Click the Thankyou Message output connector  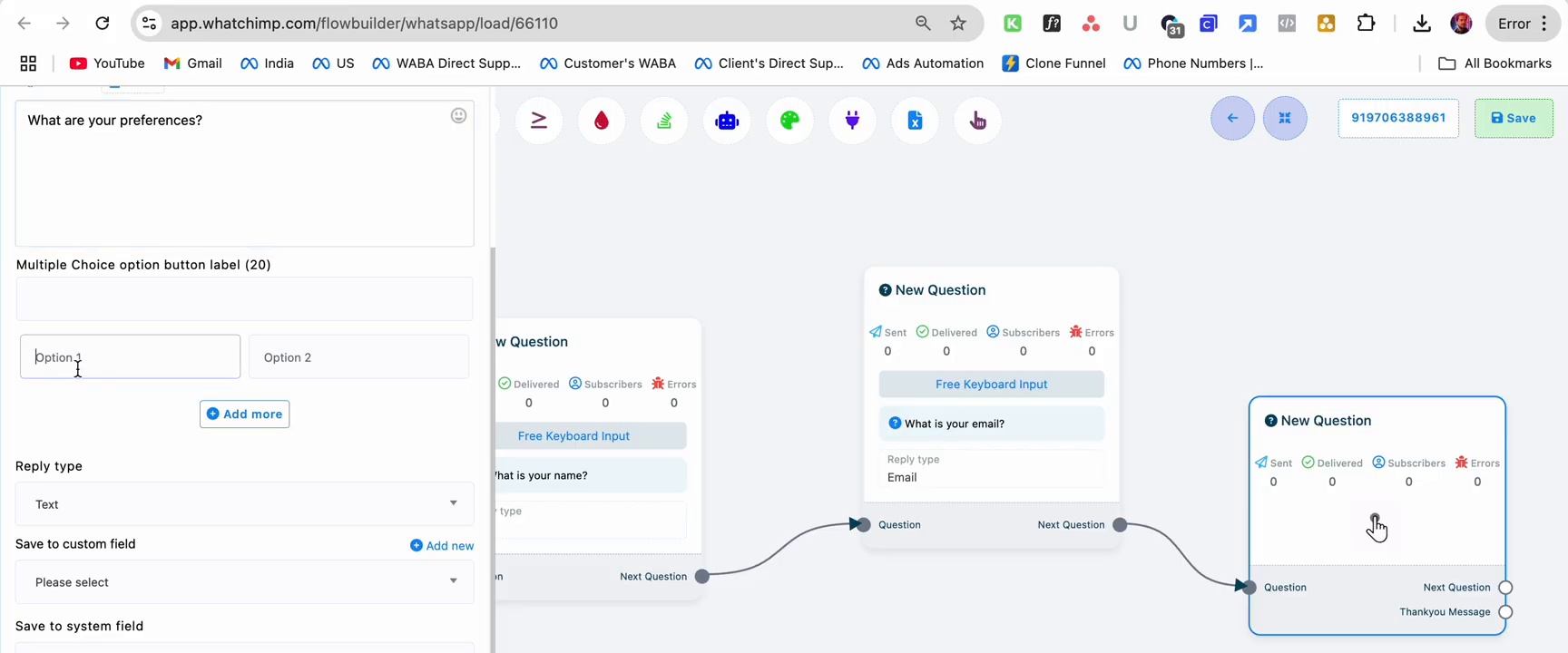point(1505,612)
